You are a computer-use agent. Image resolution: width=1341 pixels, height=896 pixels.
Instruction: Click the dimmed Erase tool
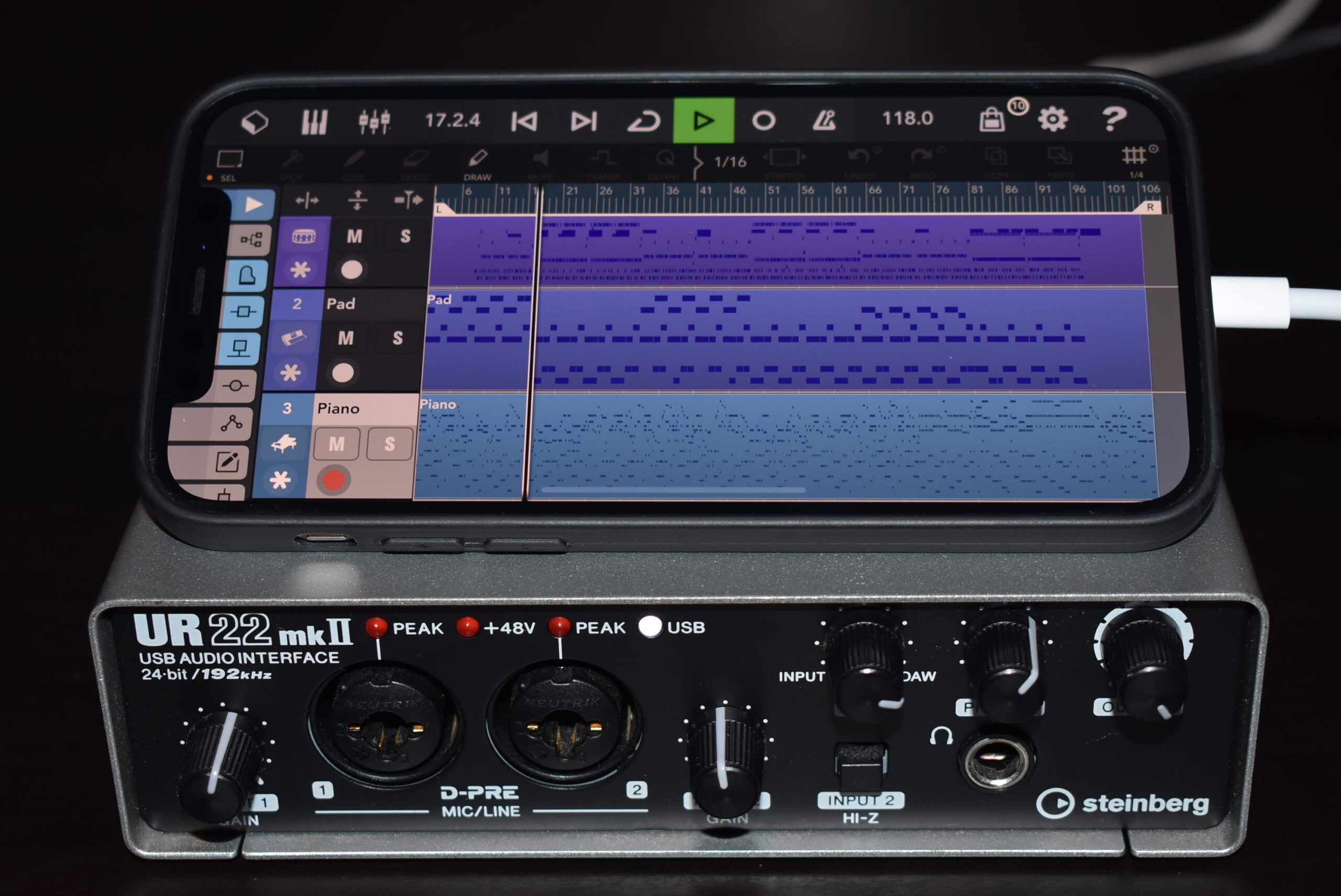[415, 164]
